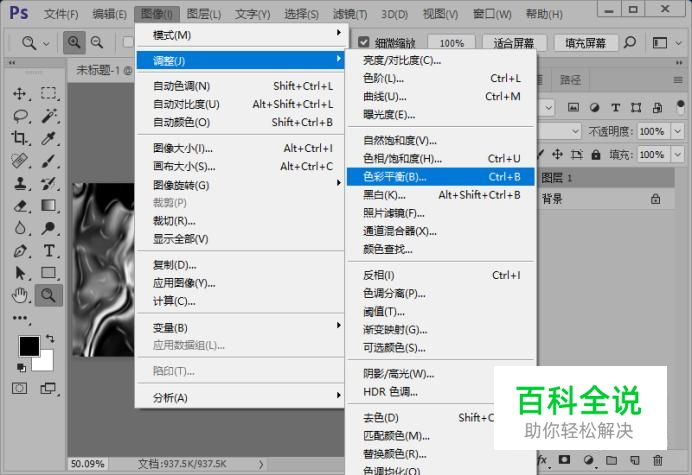
Task: Toggle Quick Mask mode
Action: (19, 388)
